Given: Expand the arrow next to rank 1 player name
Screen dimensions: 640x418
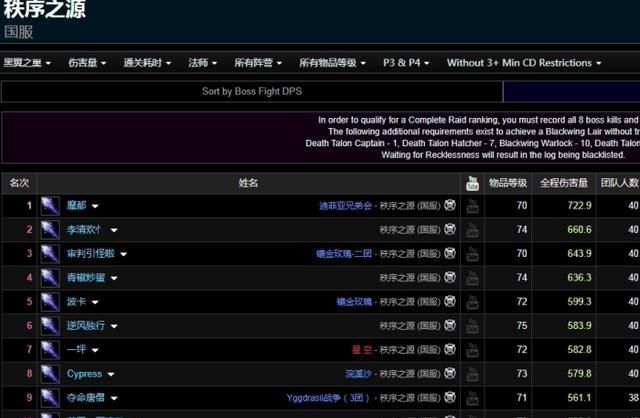Looking at the screenshot, I should 95,206.
